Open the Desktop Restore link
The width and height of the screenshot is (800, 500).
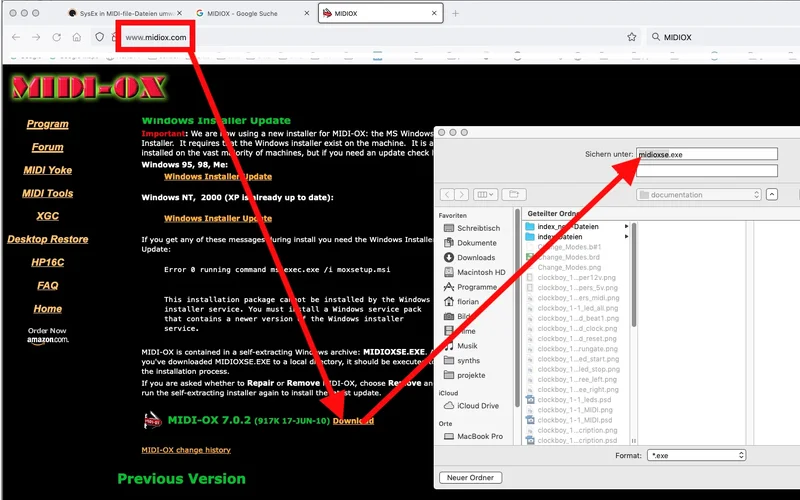coord(47,239)
